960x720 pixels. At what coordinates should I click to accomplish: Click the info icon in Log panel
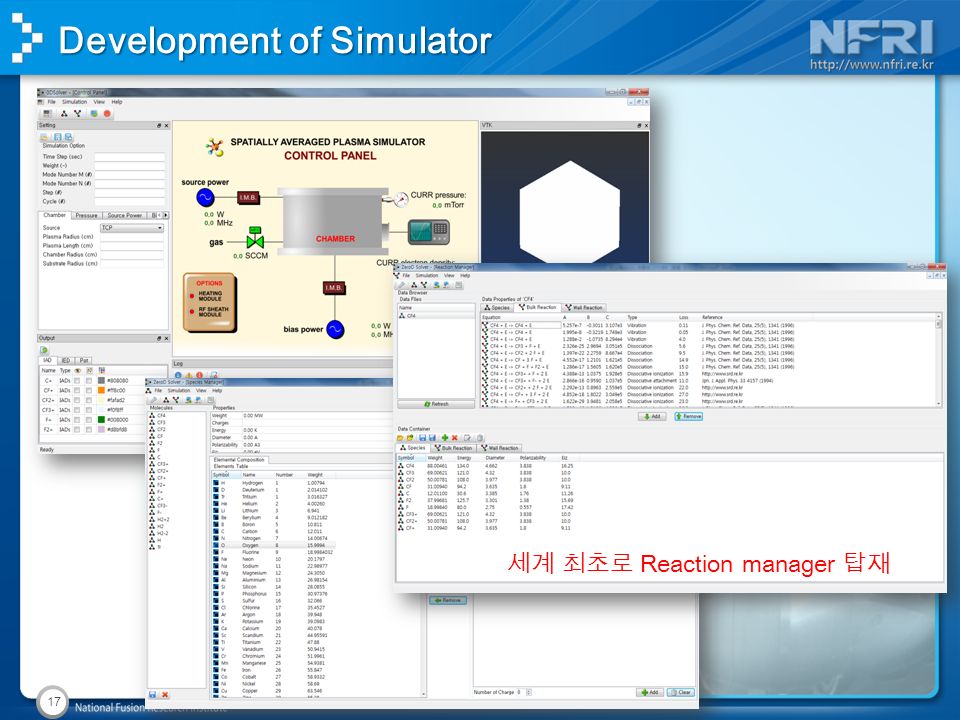(x=178, y=375)
